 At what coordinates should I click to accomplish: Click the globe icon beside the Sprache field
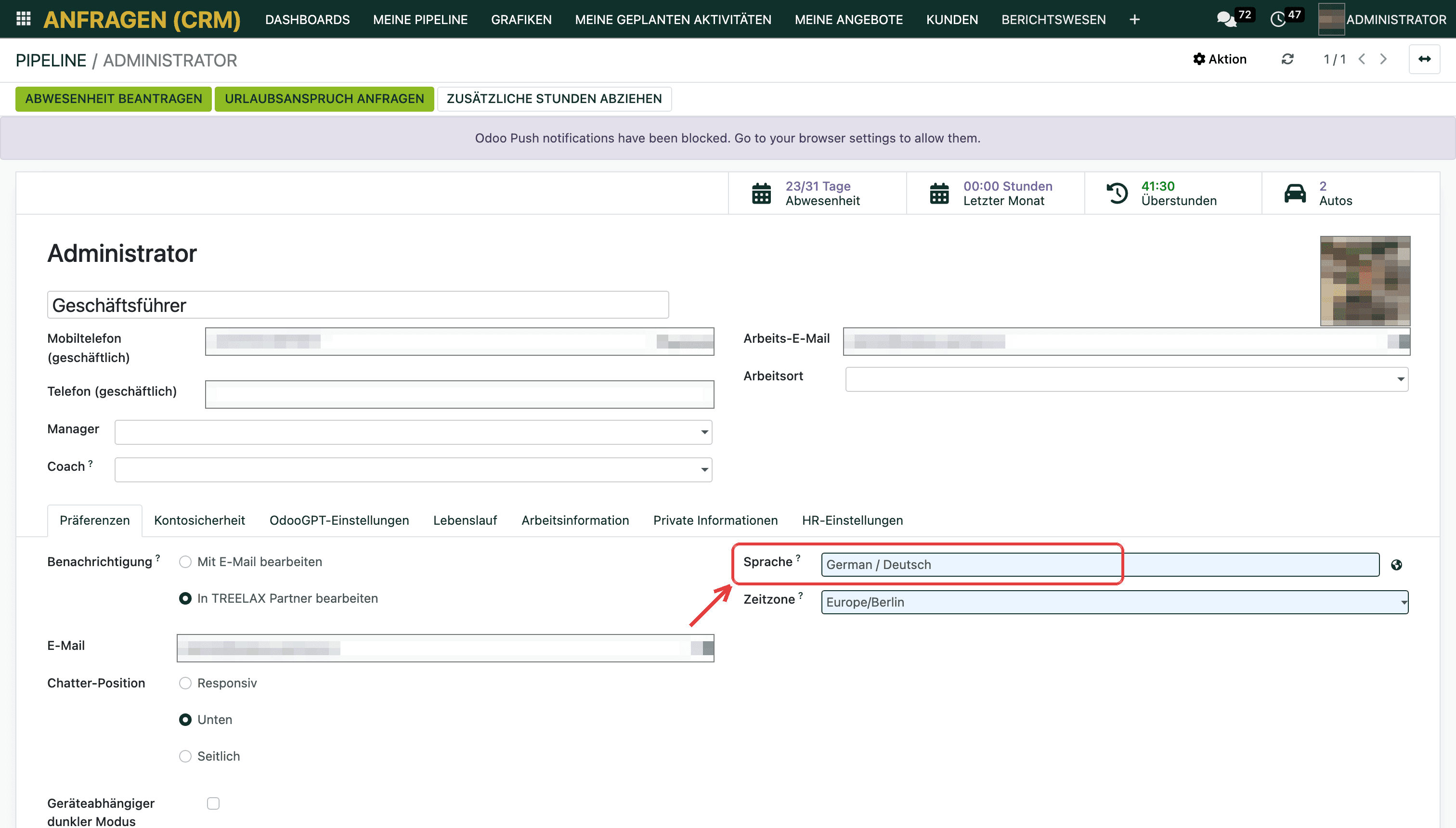(x=1396, y=565)
